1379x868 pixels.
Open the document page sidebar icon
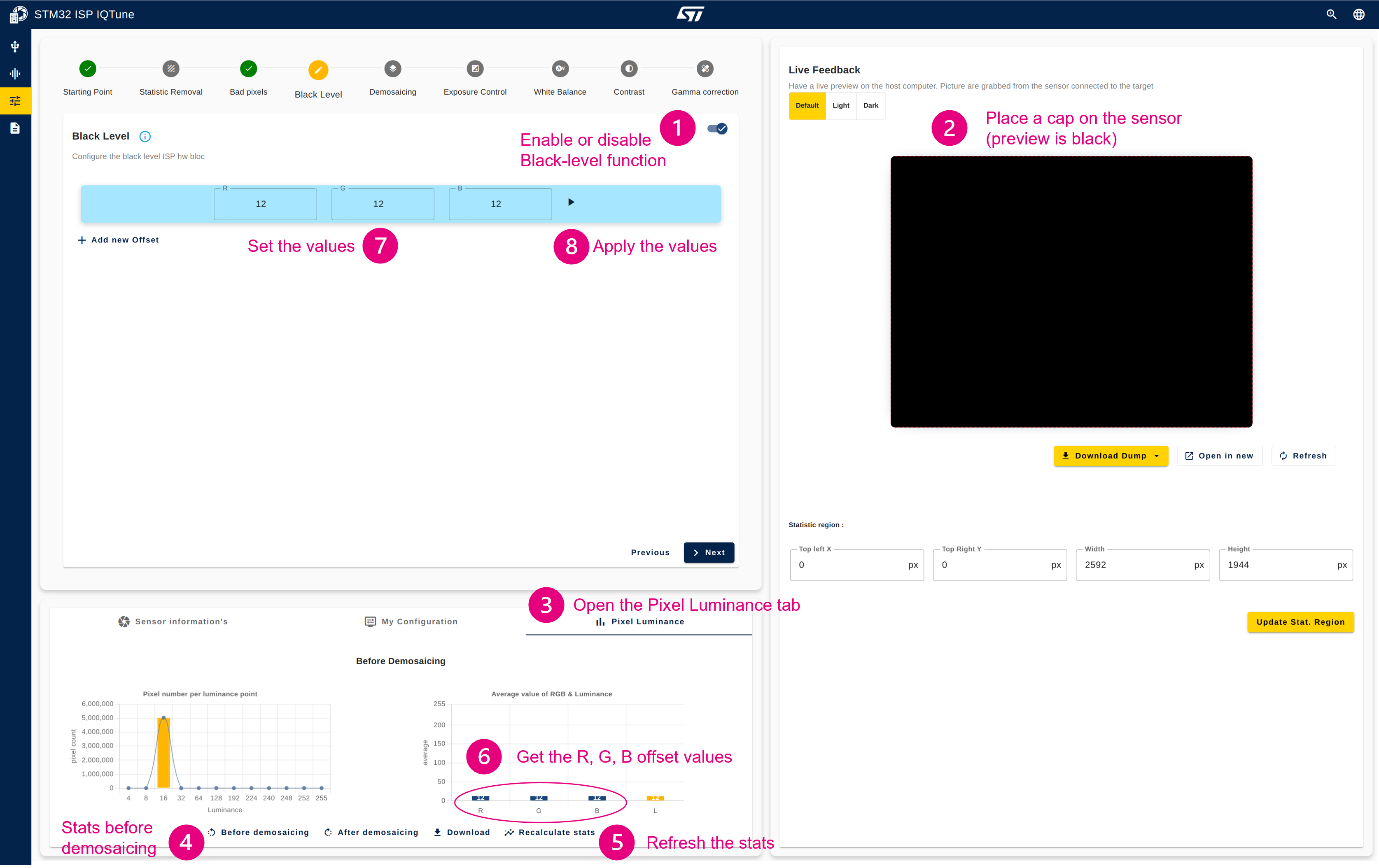click(x=15, y=128)
